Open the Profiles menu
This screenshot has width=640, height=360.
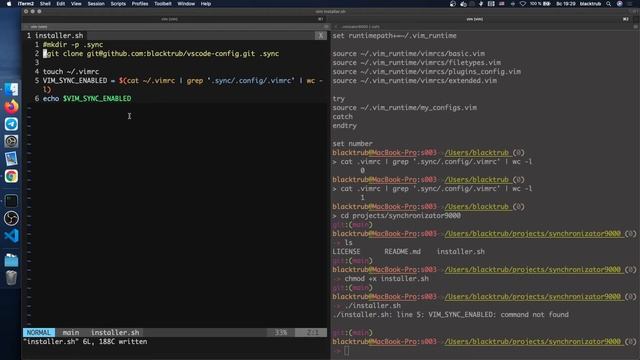click(140, 4)
